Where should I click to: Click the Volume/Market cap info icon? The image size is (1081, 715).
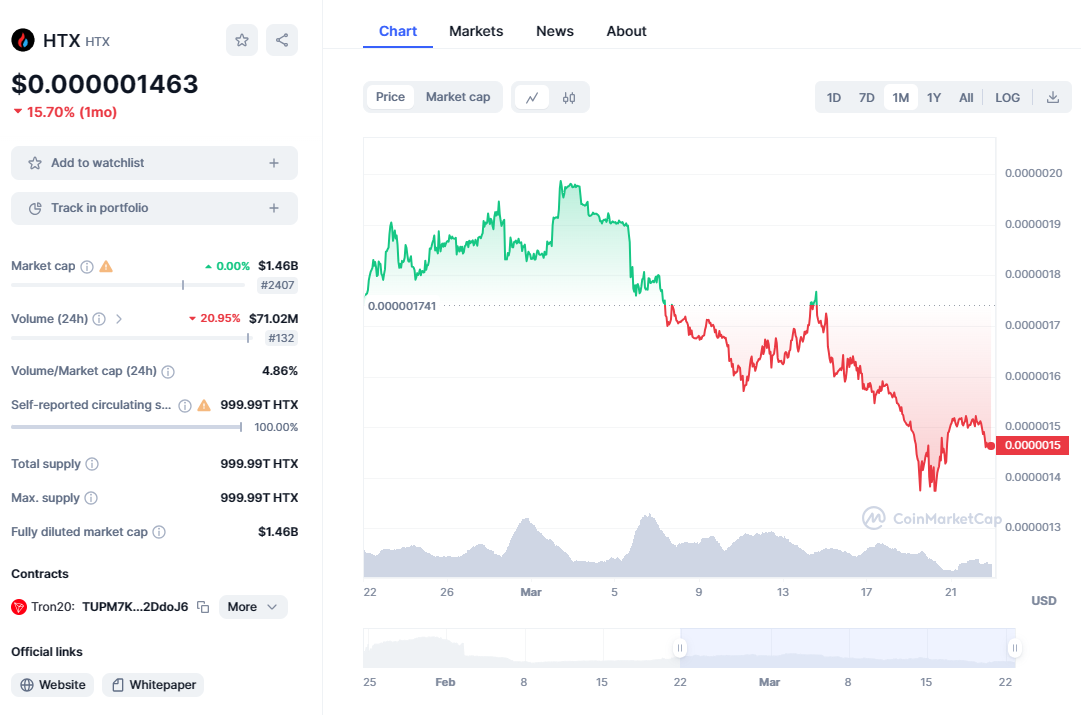[168, 372]
